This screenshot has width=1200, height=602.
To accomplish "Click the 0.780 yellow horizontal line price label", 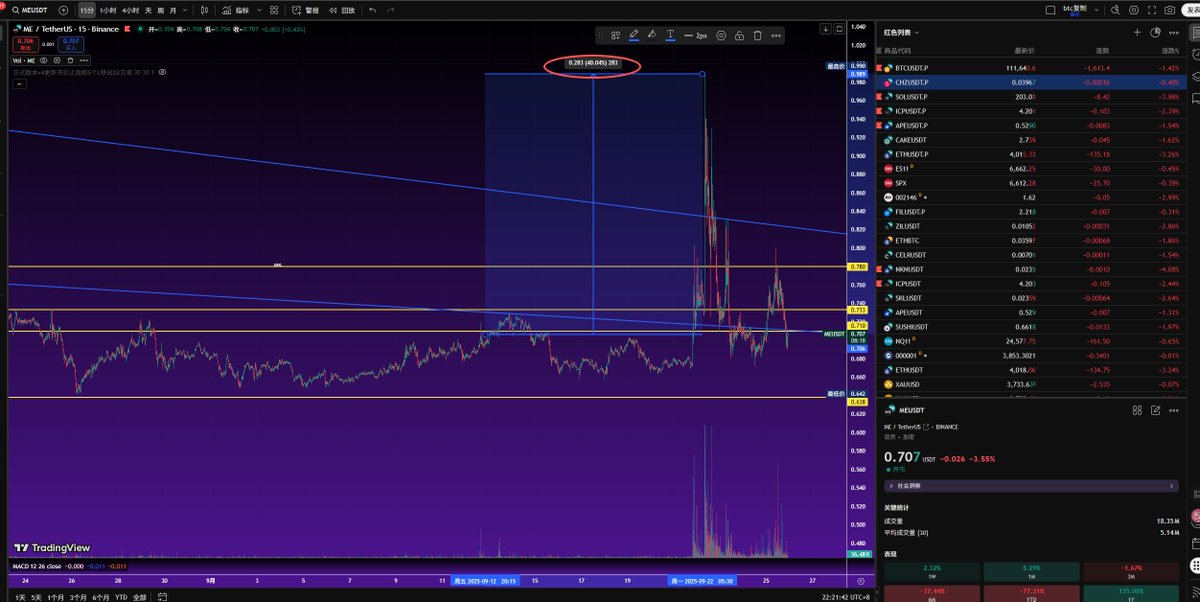I will pos(856,267).
